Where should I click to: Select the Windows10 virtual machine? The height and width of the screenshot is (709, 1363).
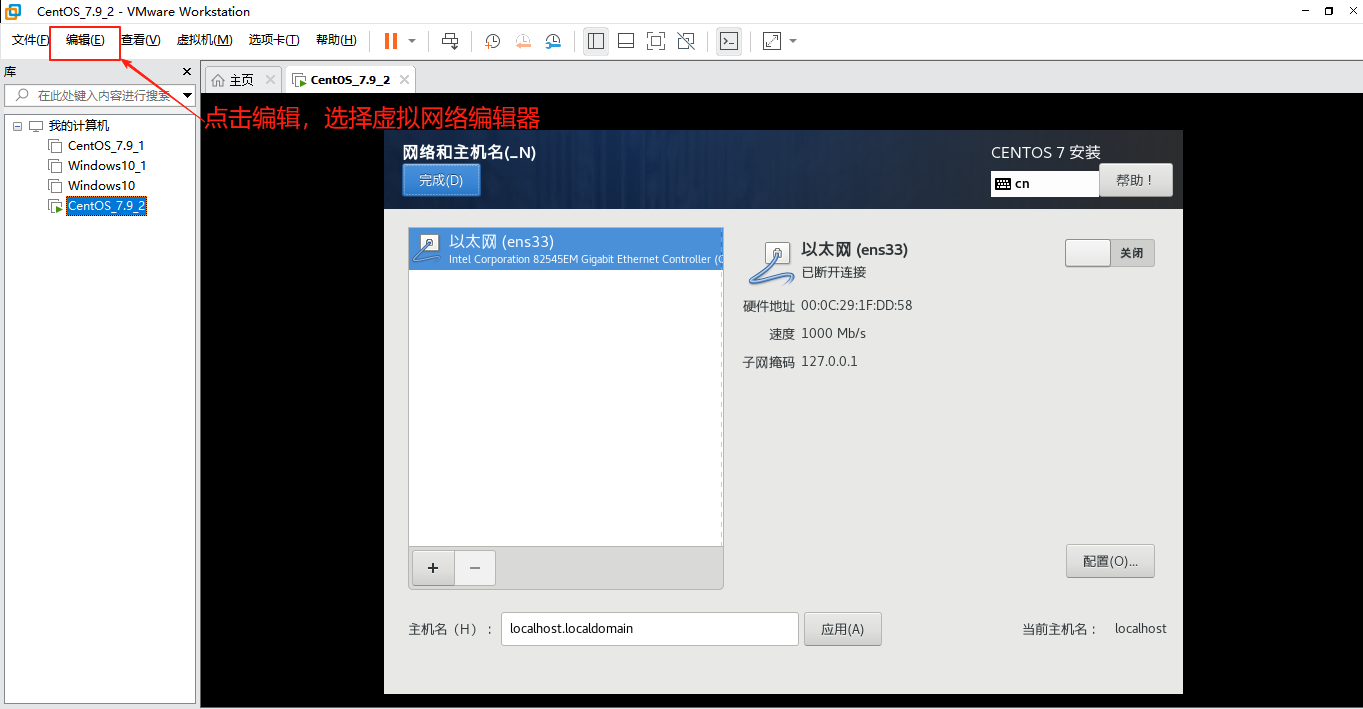tap(100, 185)
